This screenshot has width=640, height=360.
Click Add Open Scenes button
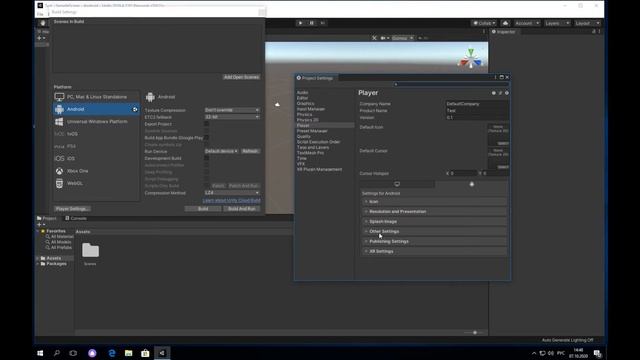pyautogui.click(x=241, y=77)
